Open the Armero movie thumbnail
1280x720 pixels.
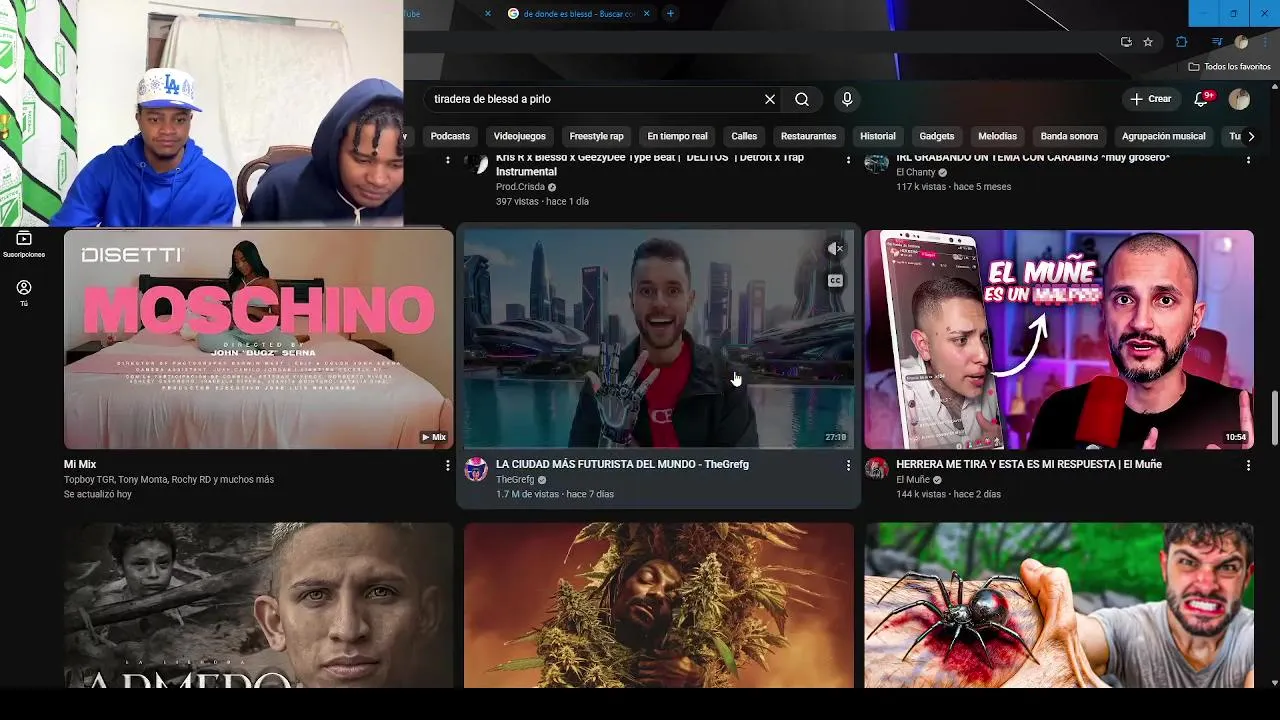click(259, 605)
